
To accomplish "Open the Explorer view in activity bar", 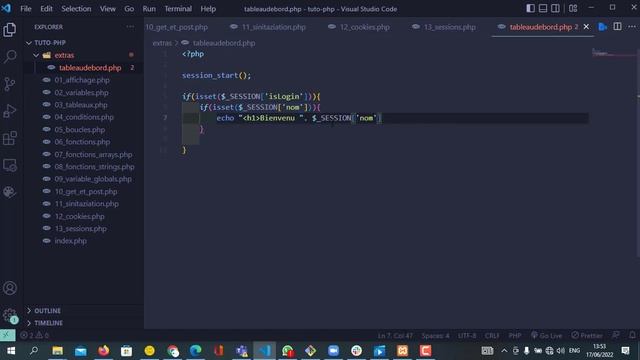I will (x=9, y=30).
